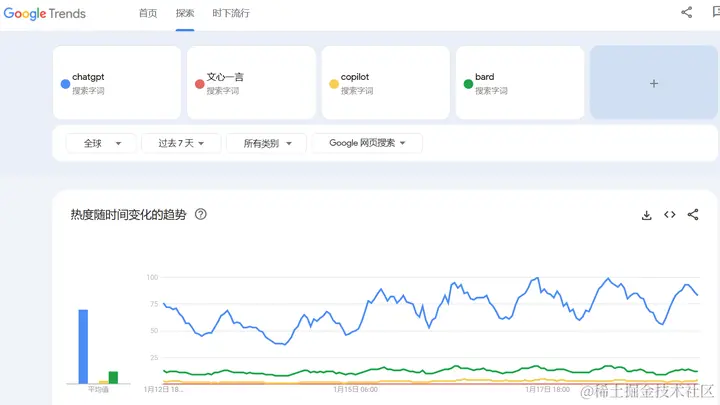Click the yellow dot beside copilot
Viewport: 720px width, 405px height.
pyautogui.click(x=334, y=84)
